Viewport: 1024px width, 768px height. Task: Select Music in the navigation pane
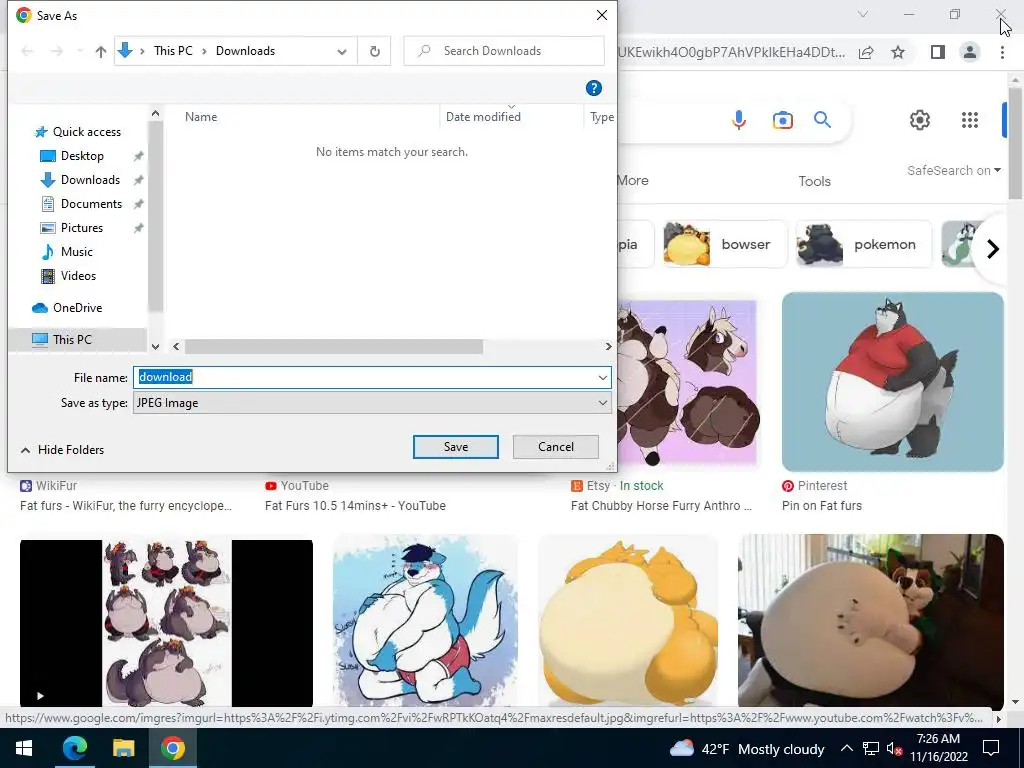76,251
